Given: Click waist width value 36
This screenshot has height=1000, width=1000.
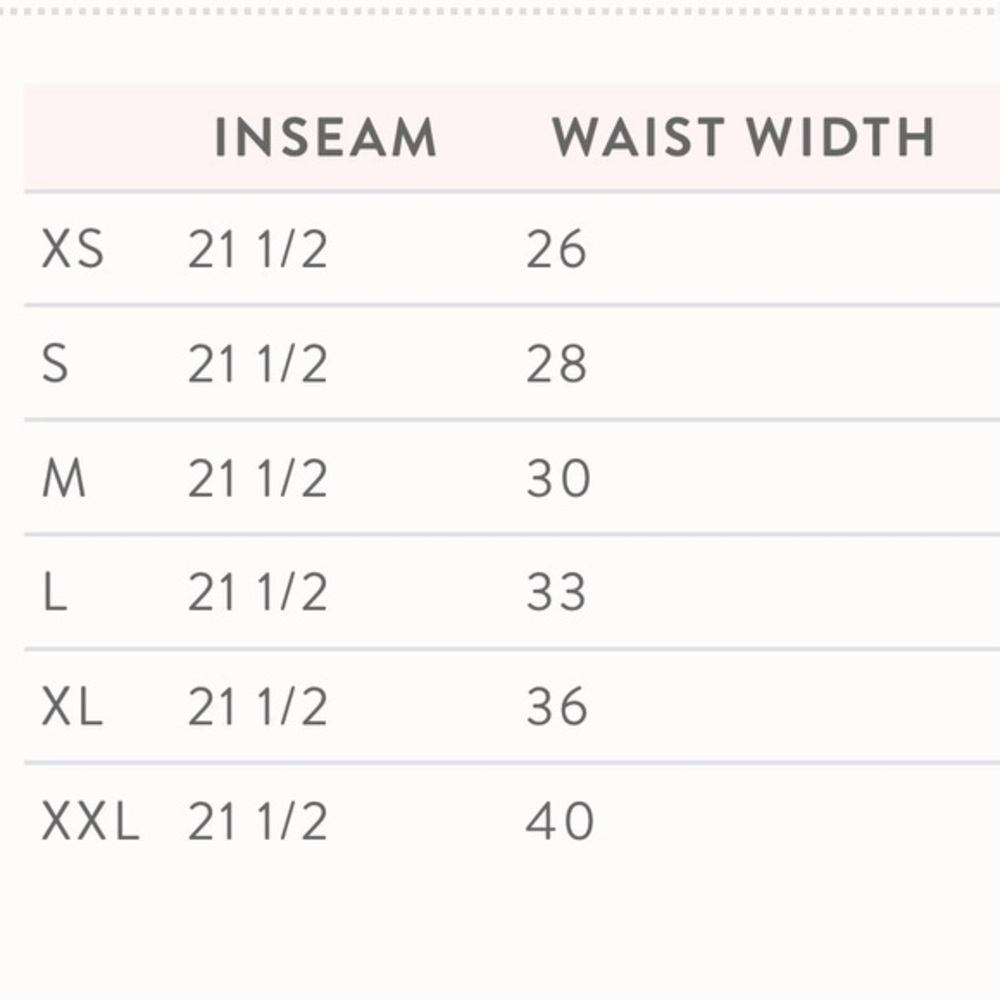Looking at the screenshot, I should click(x=556, y=707).
